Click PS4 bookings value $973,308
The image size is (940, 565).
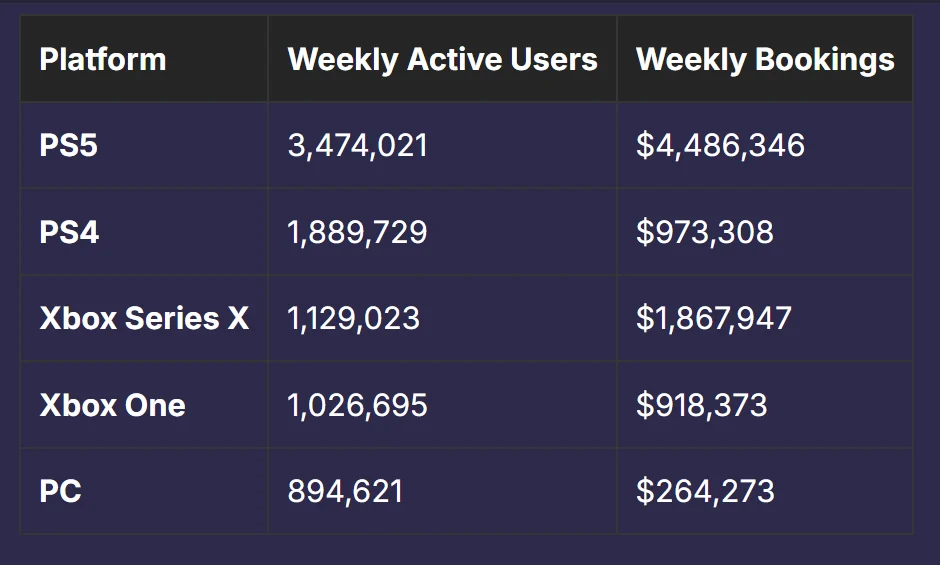click(704, 232)
